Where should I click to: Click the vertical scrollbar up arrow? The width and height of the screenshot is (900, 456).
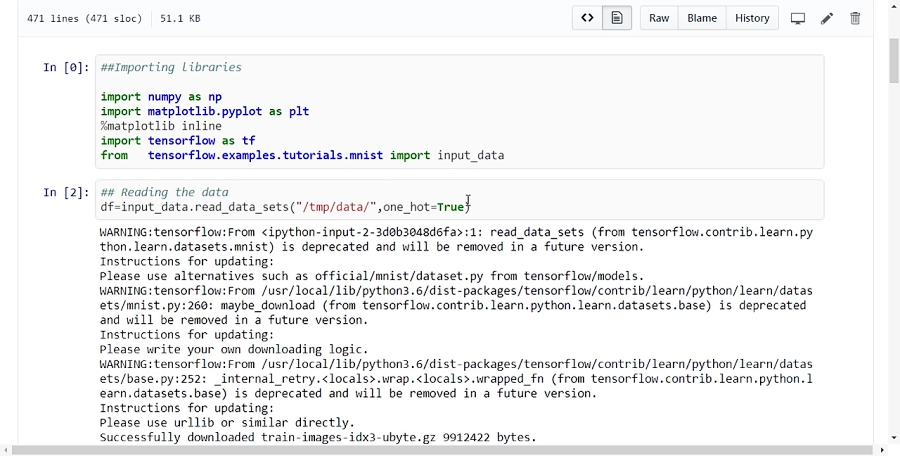point(894,6)
